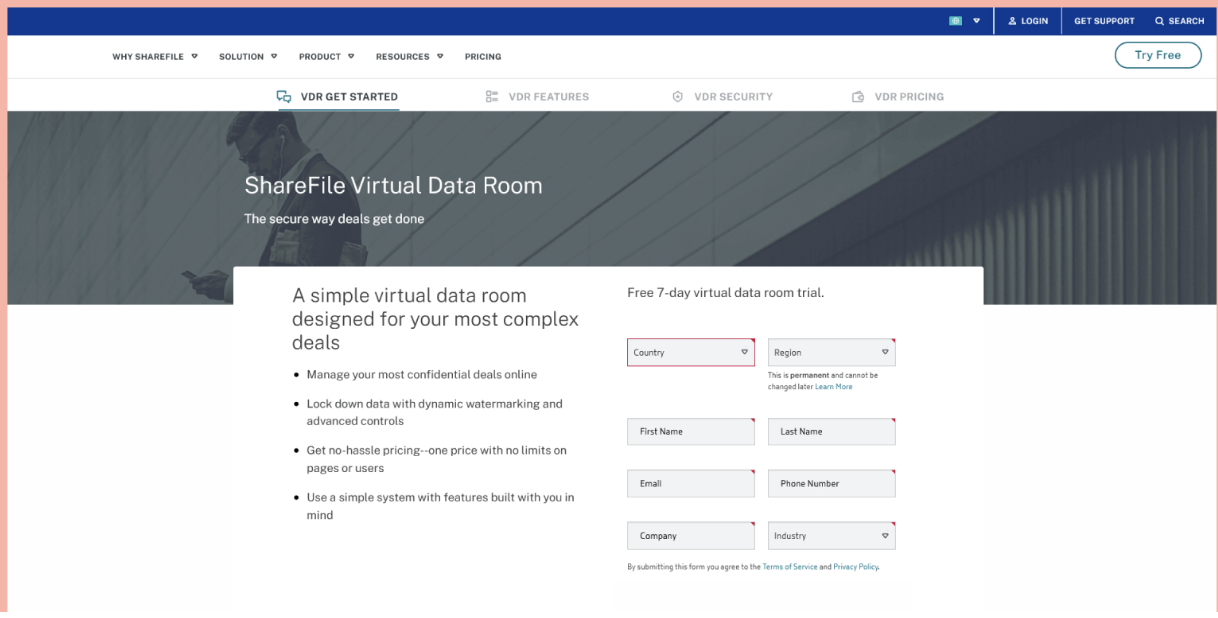Click the Try Free button

tap(1158, 55)
